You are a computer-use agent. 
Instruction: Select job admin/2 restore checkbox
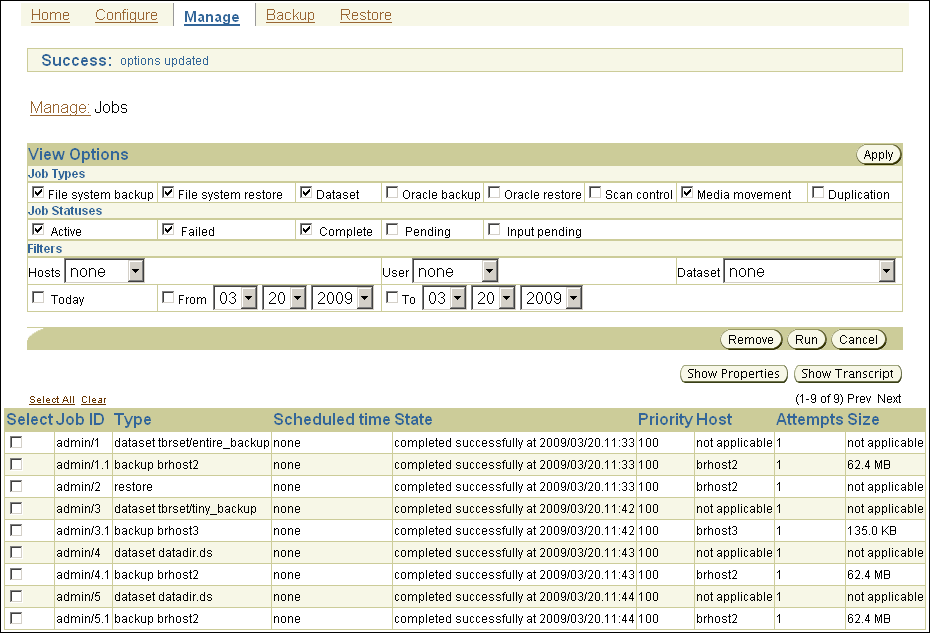click(x=16, y=486)
